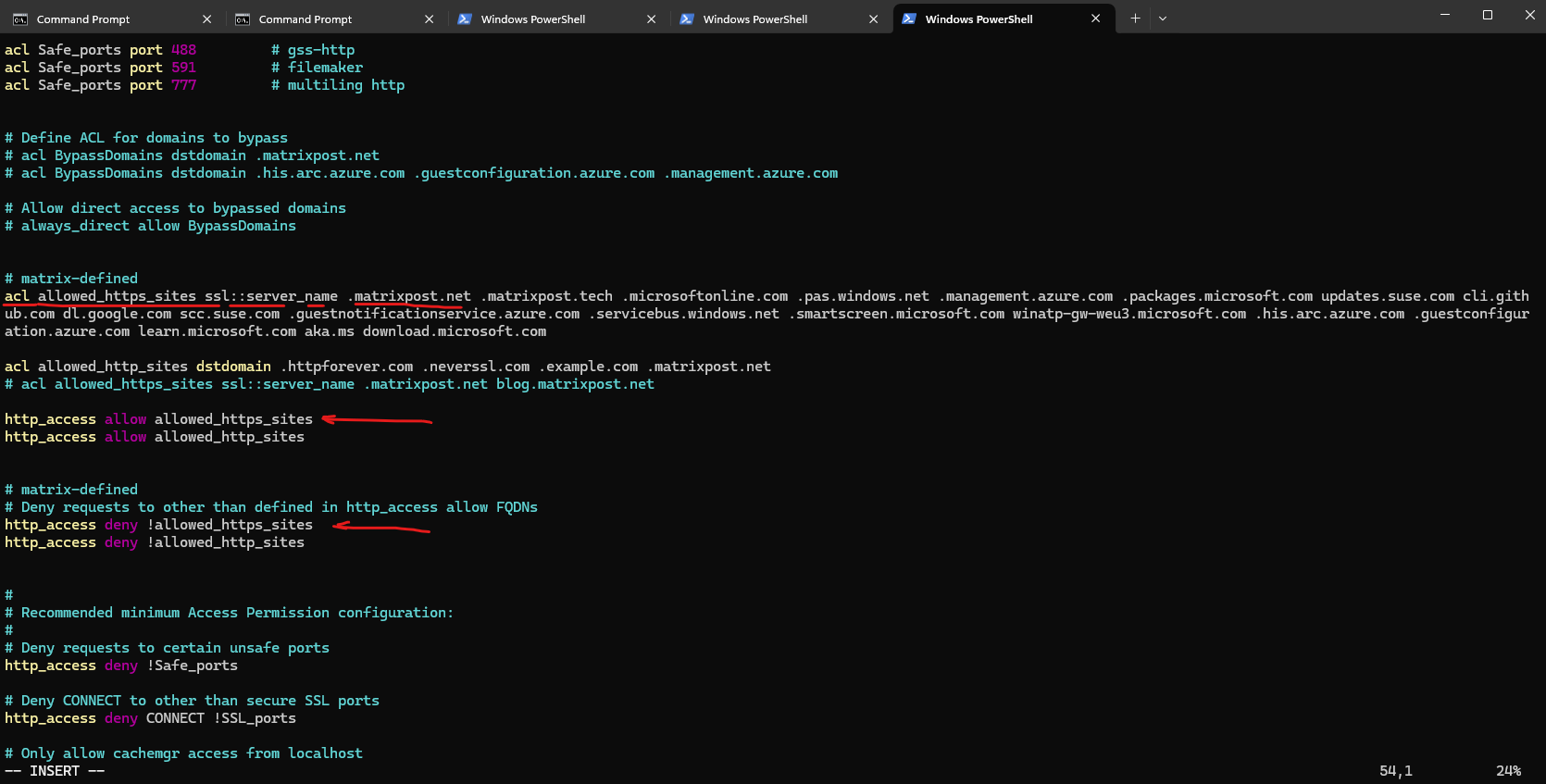The height and width of the screenshot is (784, 1546).
Task: Click '# always_direct allow BypassDomains' line
Action: (150, 226)
